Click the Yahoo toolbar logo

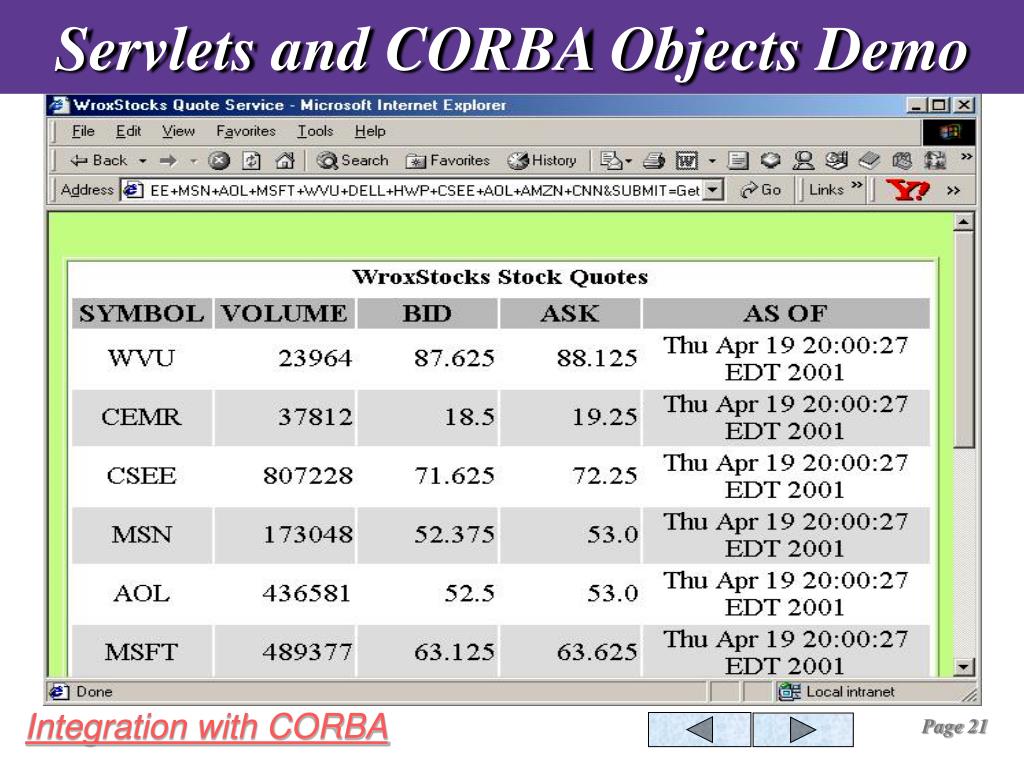906,190
